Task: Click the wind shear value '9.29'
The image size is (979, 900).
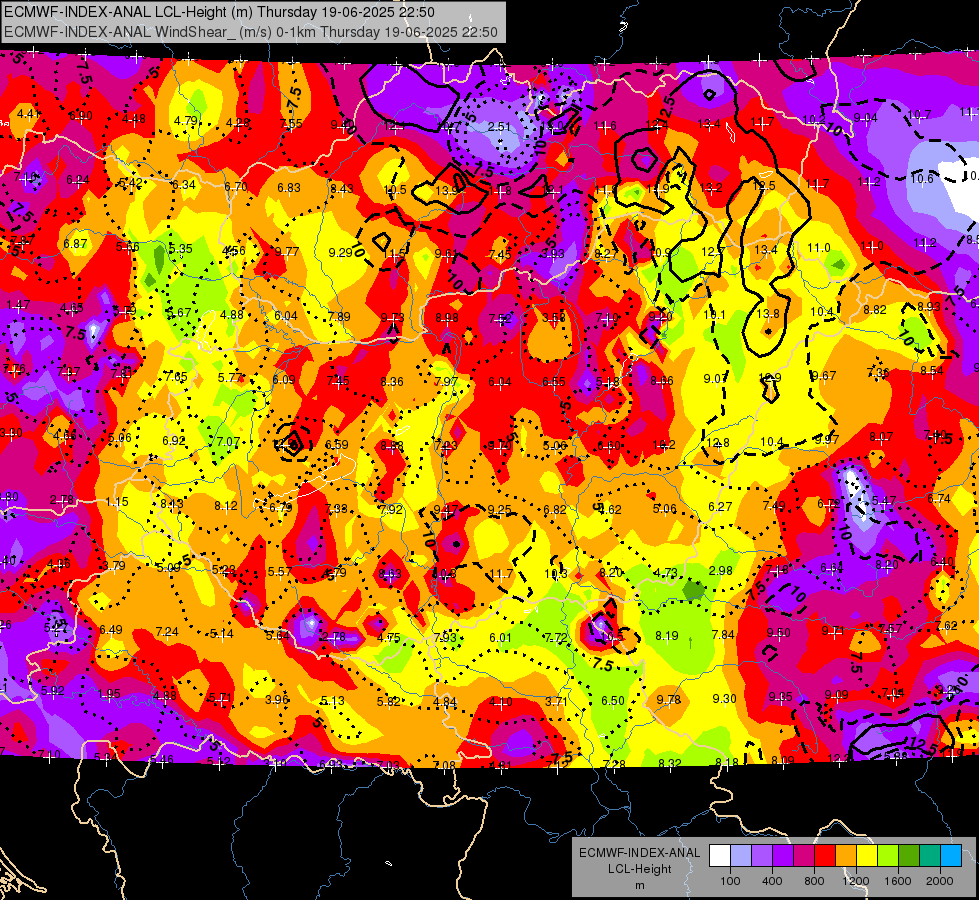Action: 341,252
